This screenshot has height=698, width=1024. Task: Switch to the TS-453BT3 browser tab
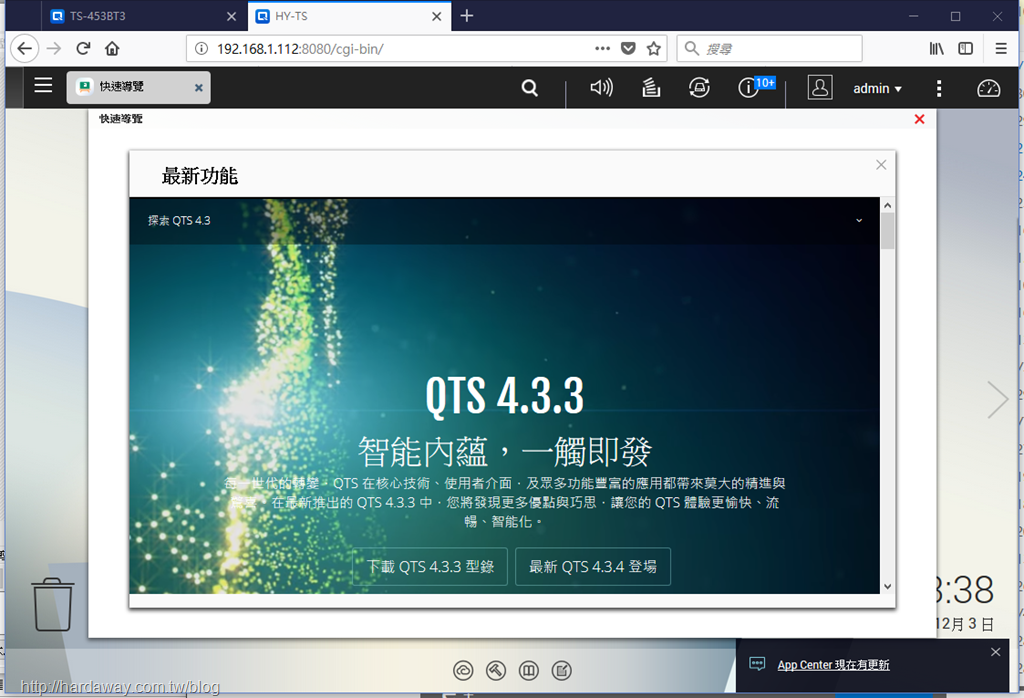point(144,16)
